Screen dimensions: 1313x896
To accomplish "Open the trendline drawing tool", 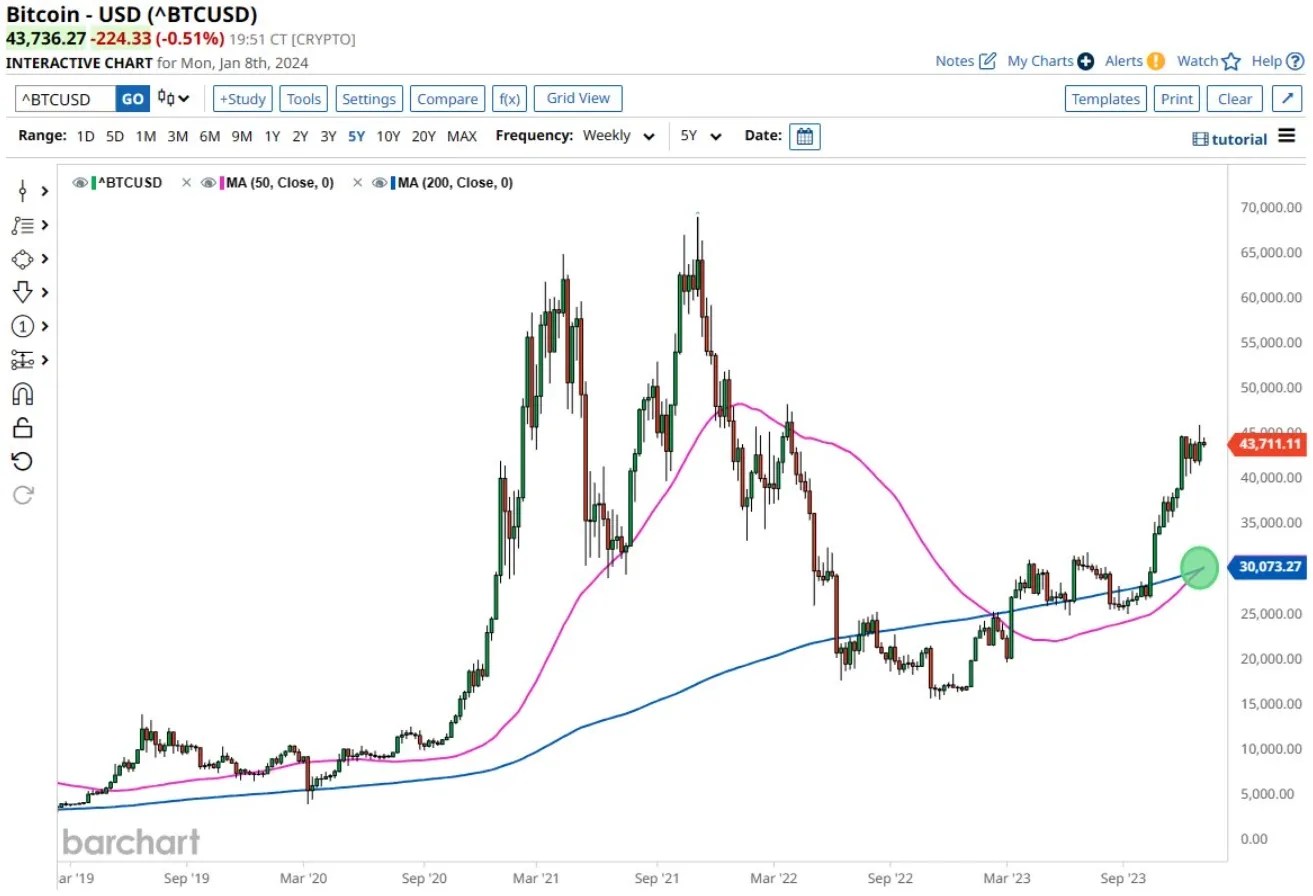I will click(22, 225).
